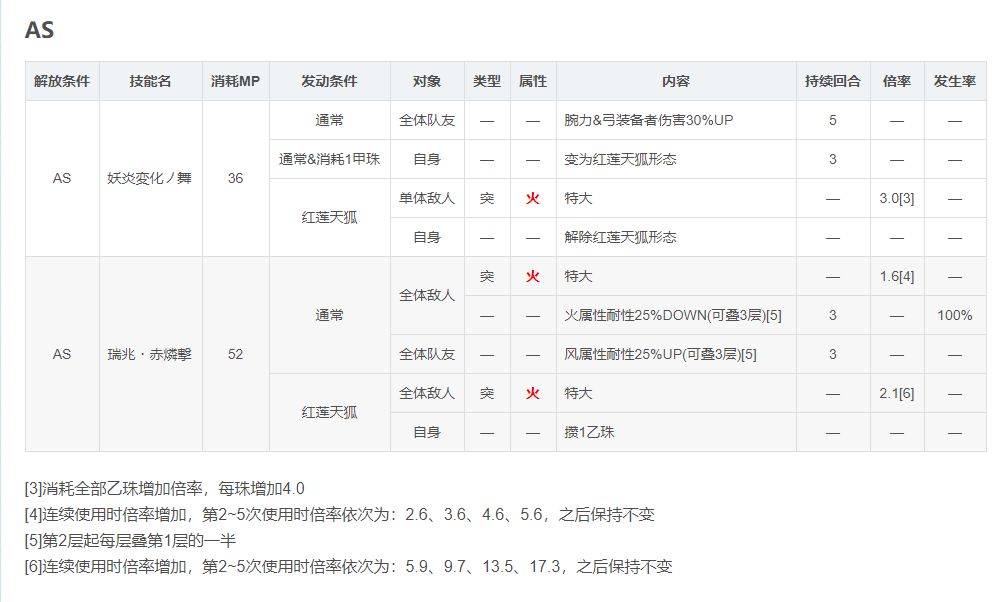Click footnote [3] about 消耗全部乙珠
The height and width of the screenshot is (602, 1001).
pos(165,489)
